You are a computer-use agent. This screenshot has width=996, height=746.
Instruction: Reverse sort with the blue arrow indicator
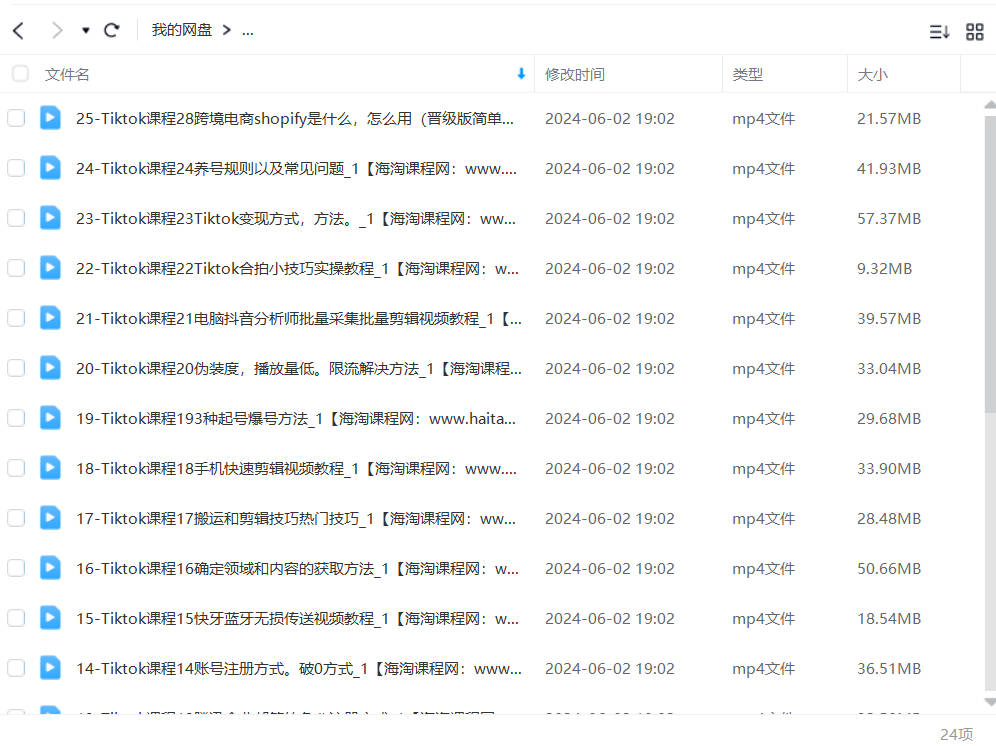[522, 74]
